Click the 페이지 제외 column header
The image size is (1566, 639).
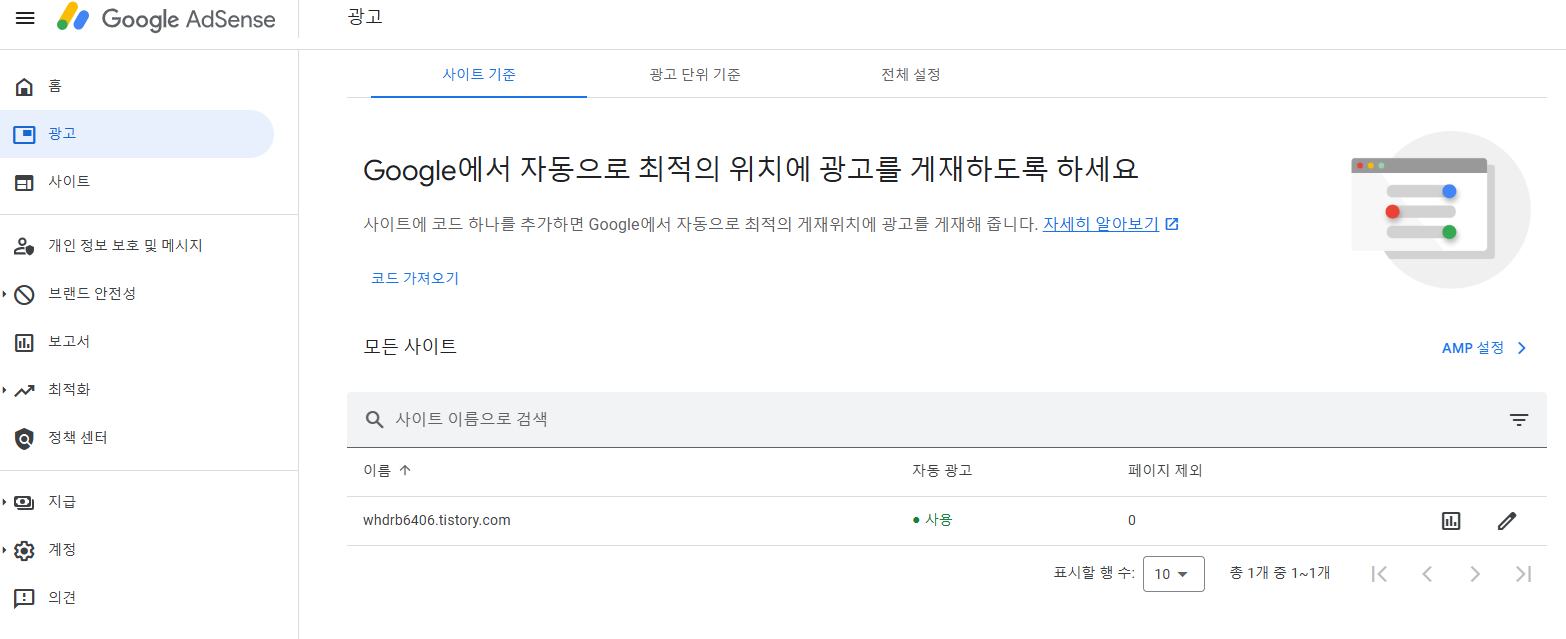point(1165,471)
